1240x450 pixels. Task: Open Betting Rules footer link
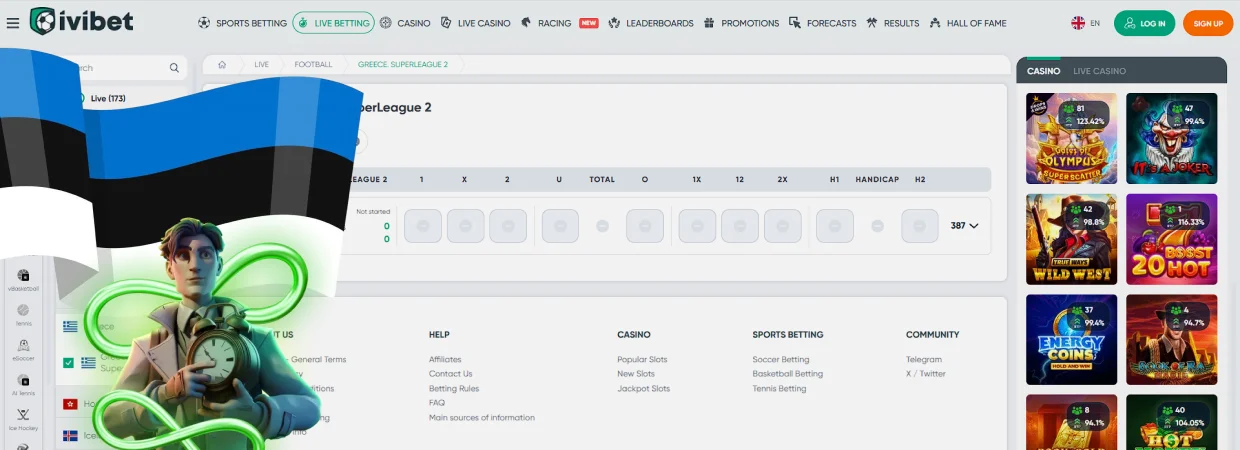click(454, 388)
